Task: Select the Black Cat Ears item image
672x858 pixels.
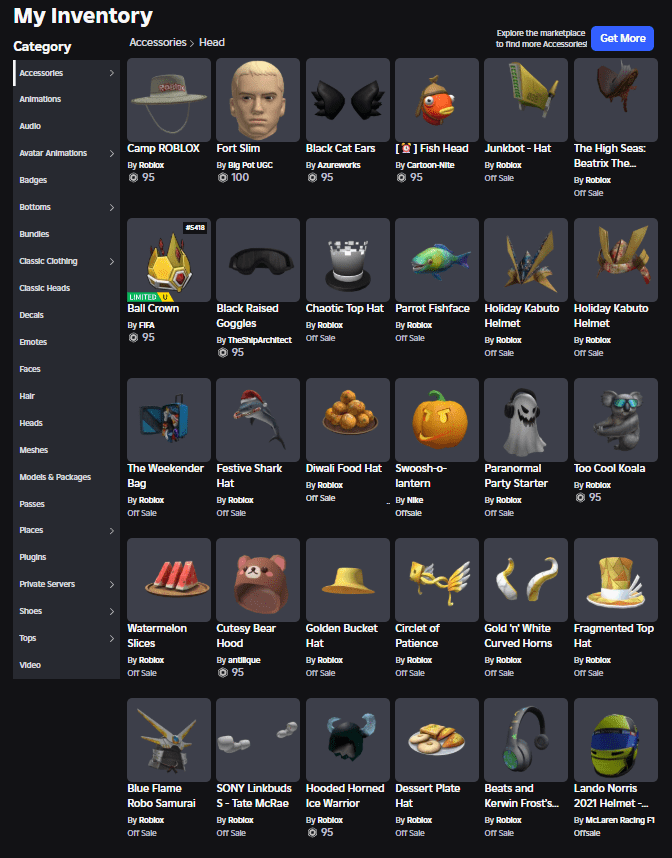Action: tap(347, 100)
